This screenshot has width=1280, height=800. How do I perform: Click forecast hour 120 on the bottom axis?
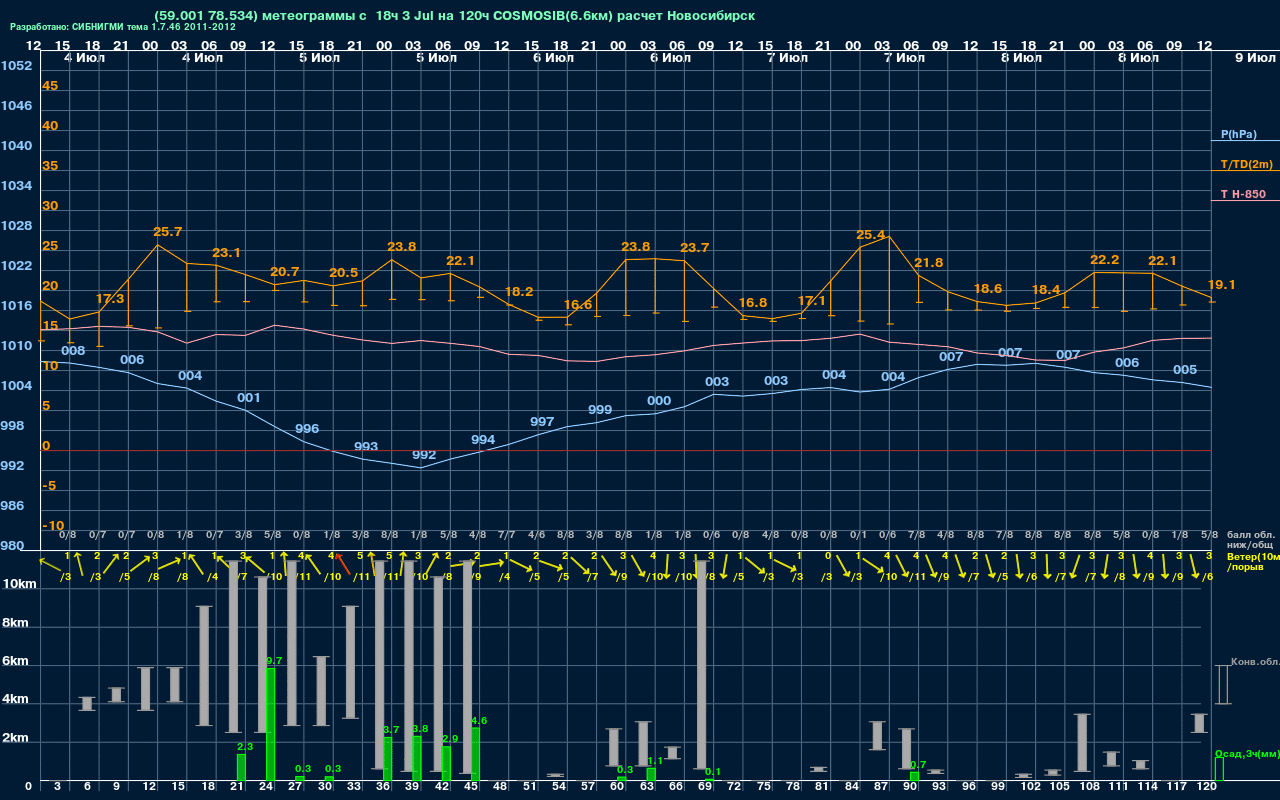(x=1207, y=787)
